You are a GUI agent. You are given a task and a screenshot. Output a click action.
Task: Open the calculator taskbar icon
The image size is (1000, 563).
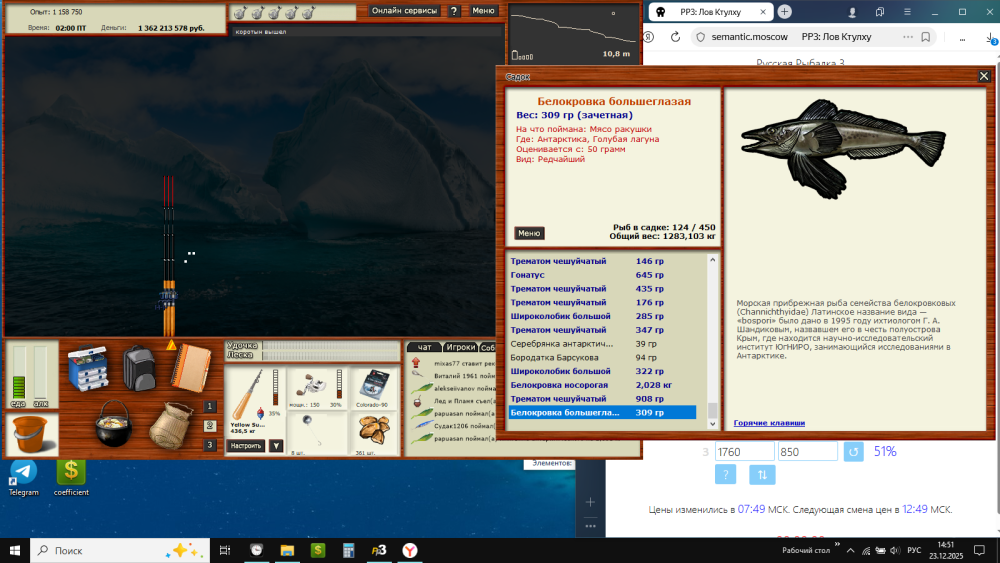(x=348, y=550)
